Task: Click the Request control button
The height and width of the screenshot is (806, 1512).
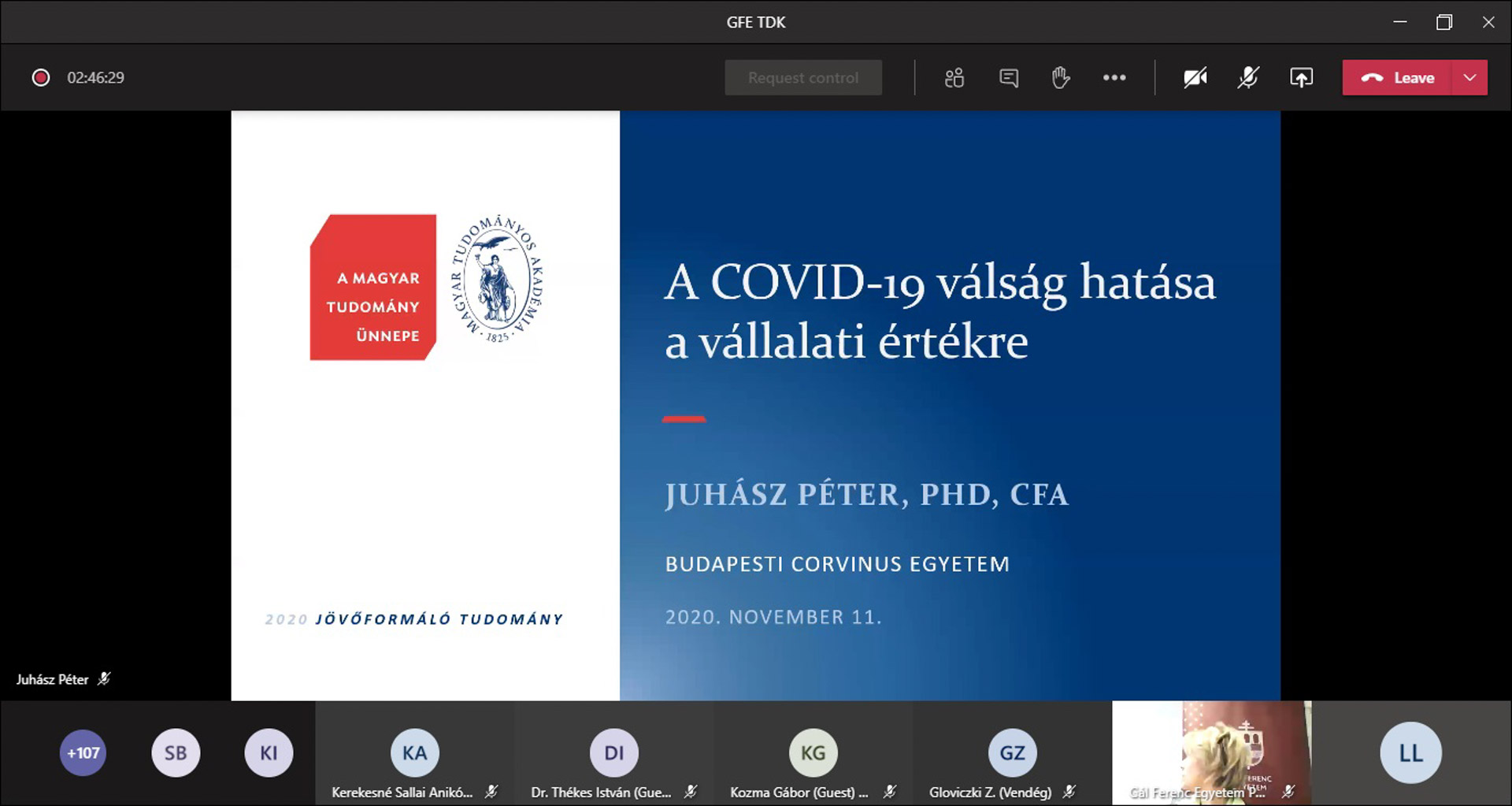Action: tap(803, 77)
